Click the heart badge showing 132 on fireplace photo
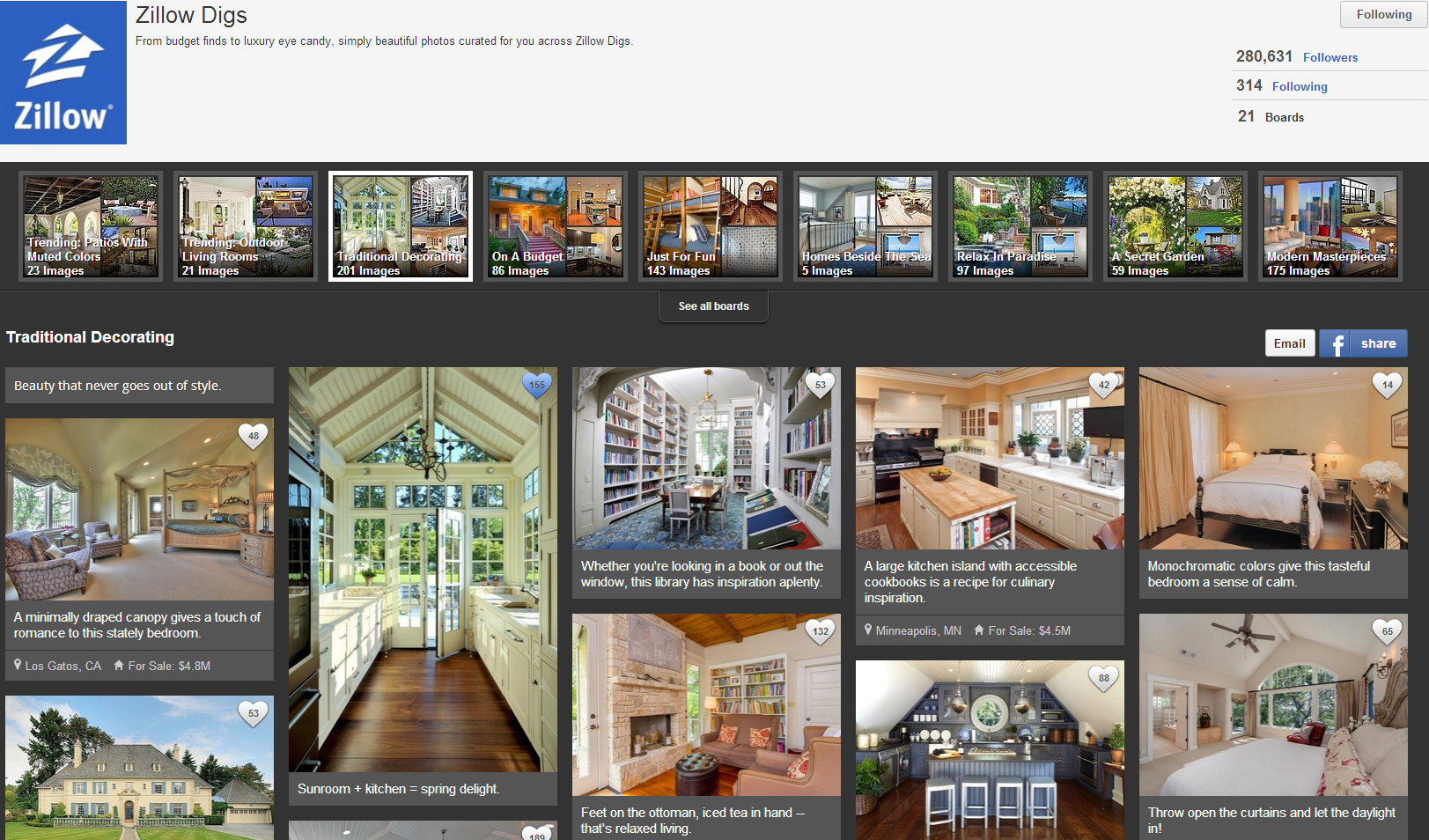Image resolution: width=1429 pixels, height=840 pixels. tap(821, 631)
